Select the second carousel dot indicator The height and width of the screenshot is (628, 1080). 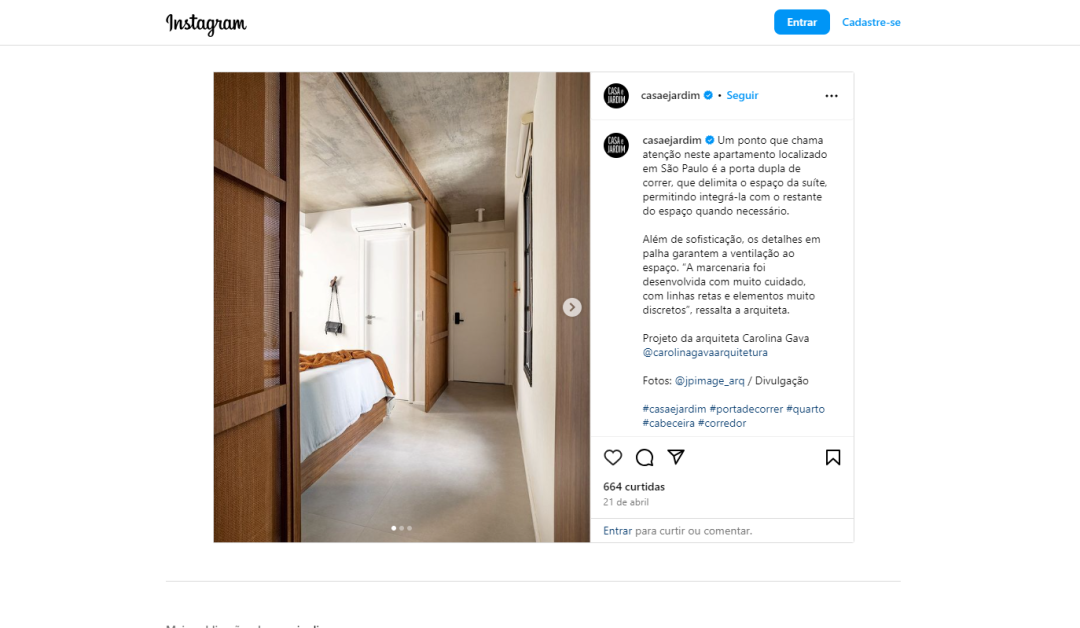(x=402, y=528)
